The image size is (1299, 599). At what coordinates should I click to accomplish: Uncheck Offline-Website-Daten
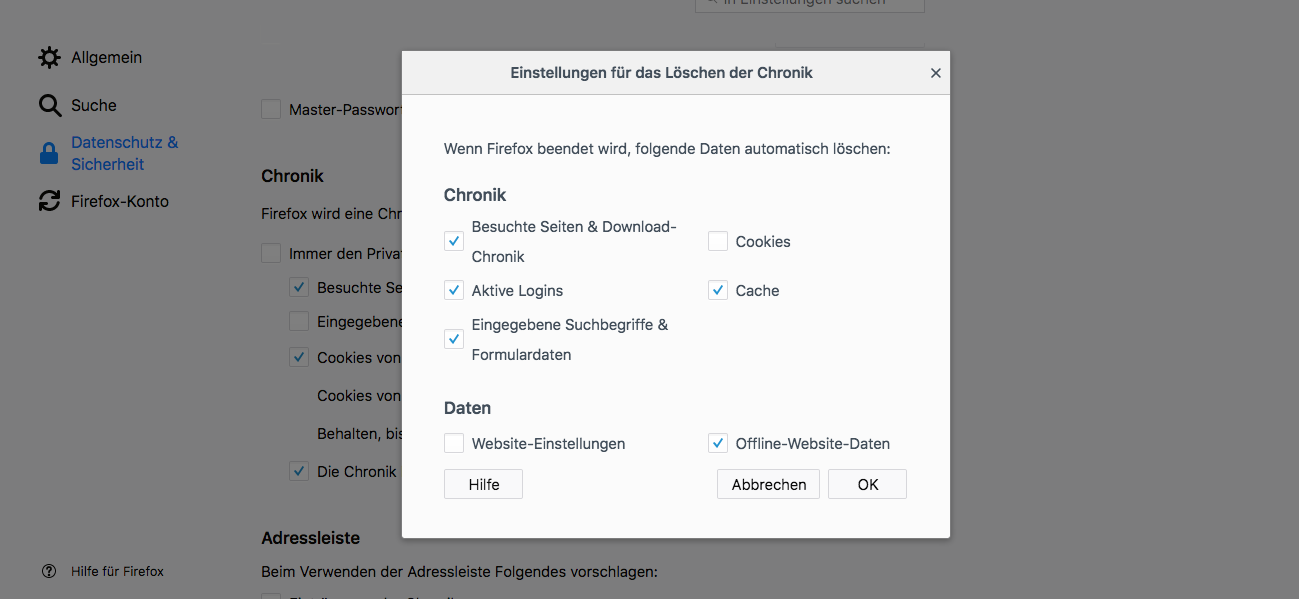[x=718, y=444]
